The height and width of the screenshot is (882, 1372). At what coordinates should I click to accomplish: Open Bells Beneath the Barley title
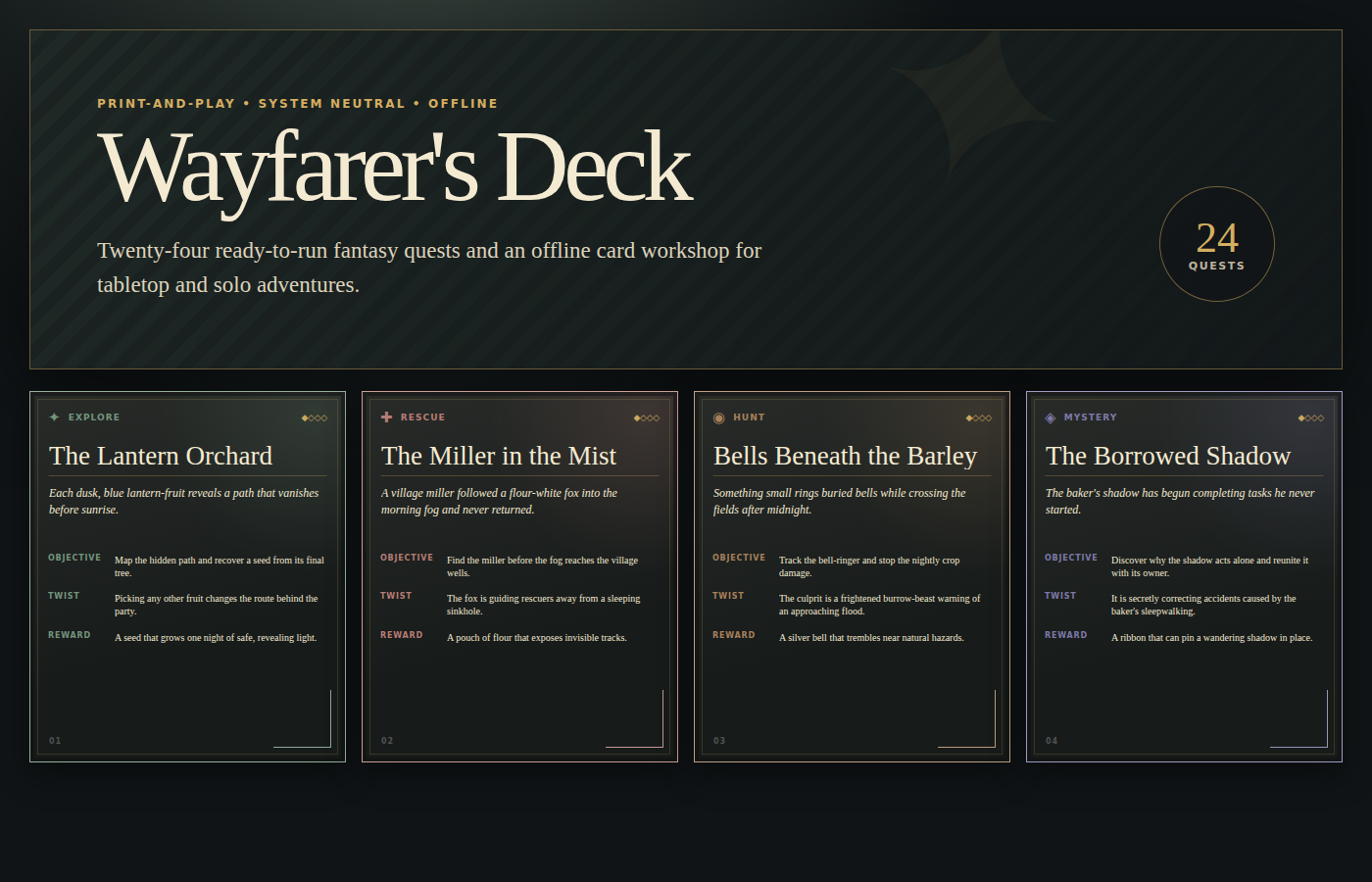coord(846,456)
